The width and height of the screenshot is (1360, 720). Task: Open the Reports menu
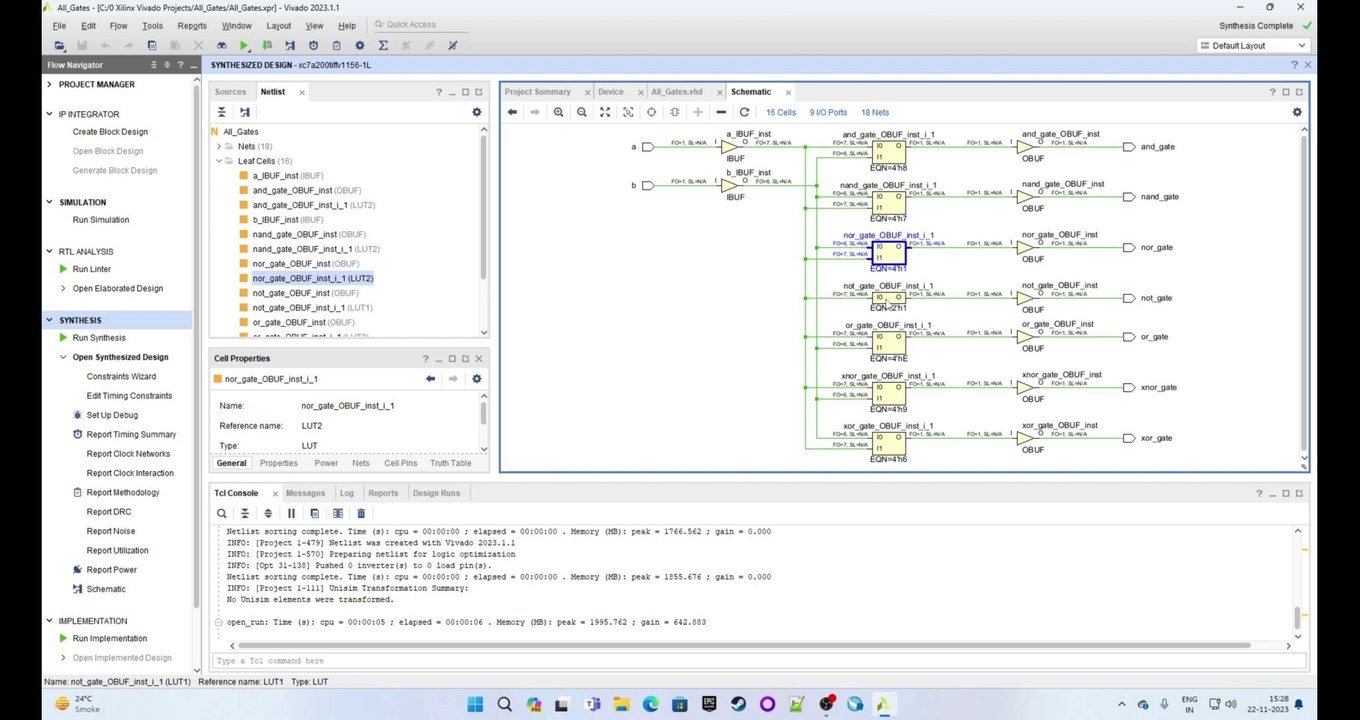(191, 25)
